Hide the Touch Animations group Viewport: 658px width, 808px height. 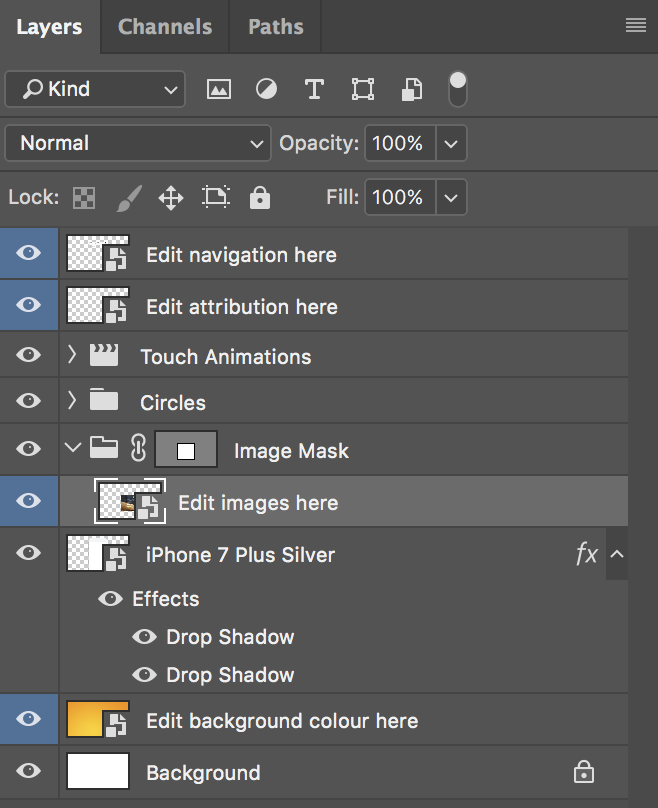[x=29, y=355]
